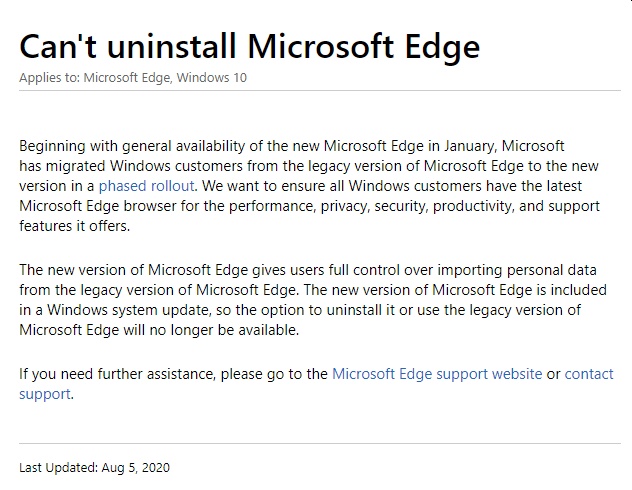Click the "Applies to:" label under the title
This screenshot has height=490, width=632.
pyautogui.click(x=49, y=77)
